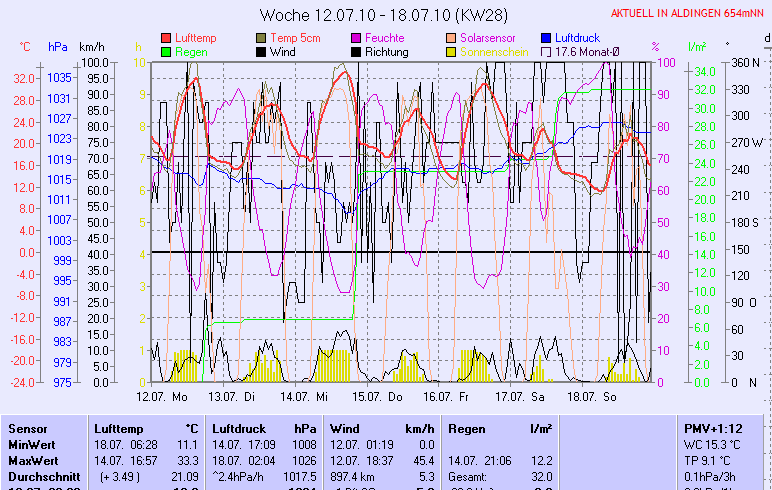772x490 pixels.
Task: Click the black Richtung legend square
Action: point(357,52)
